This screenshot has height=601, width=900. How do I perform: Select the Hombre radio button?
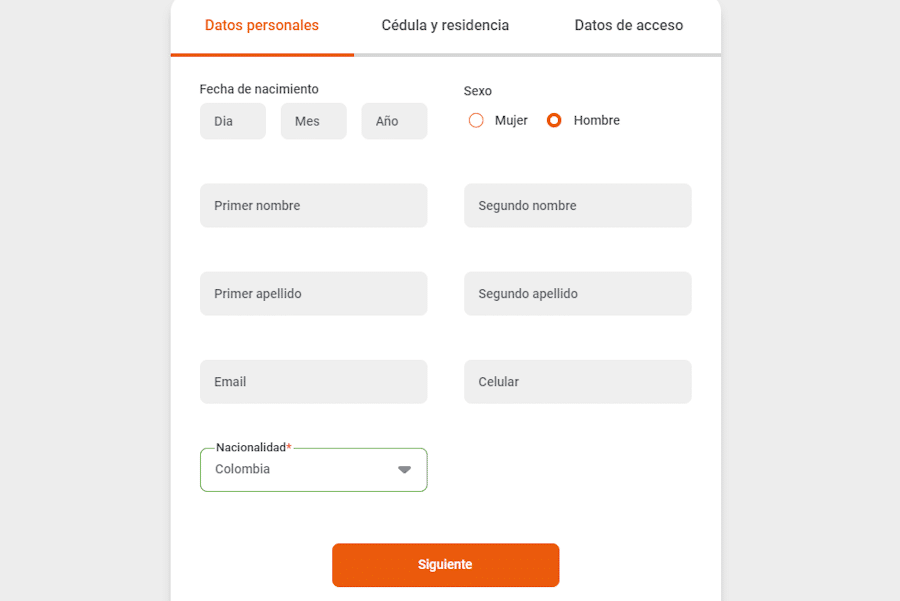coord(554,121)
